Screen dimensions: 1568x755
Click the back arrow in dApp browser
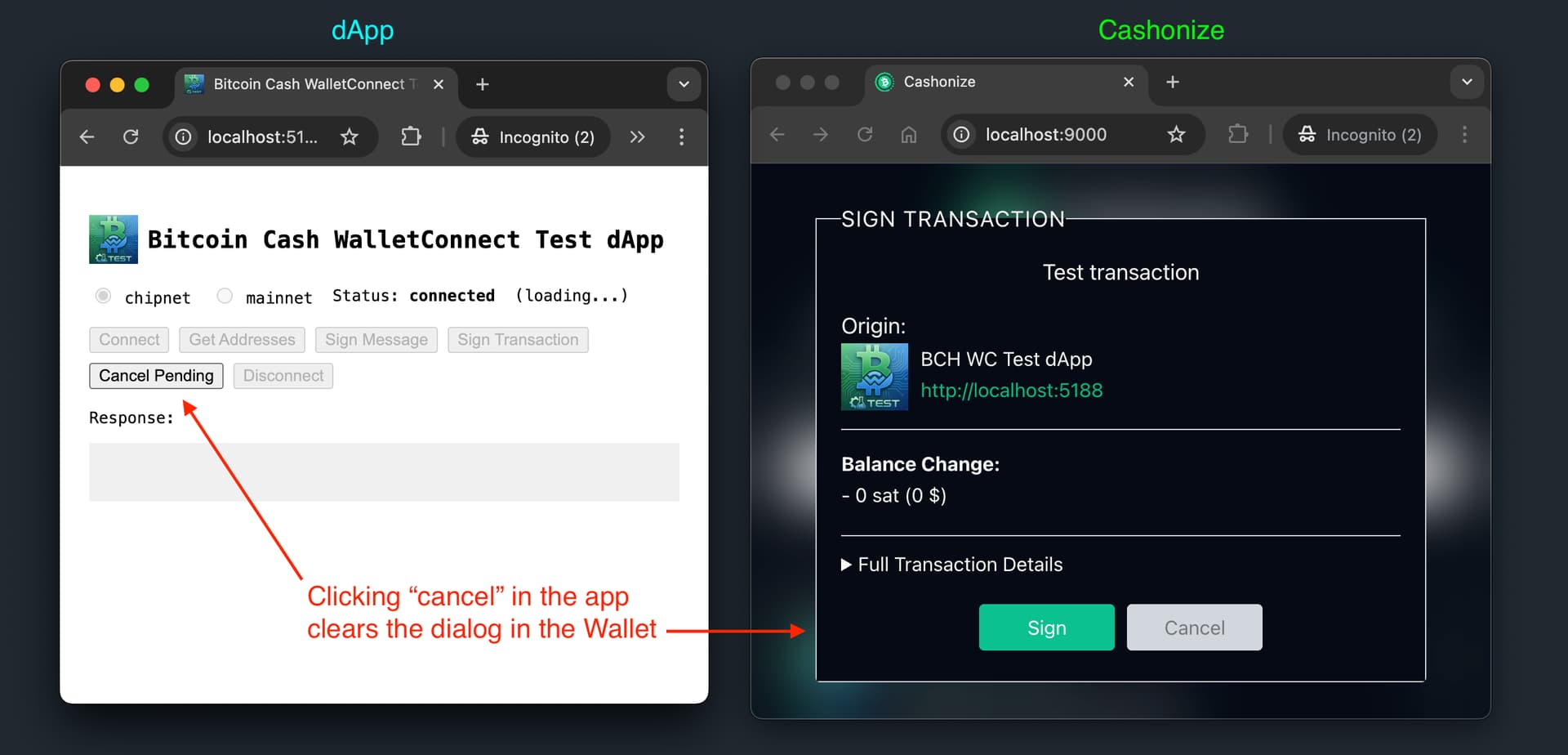click(x=87, y=137)
